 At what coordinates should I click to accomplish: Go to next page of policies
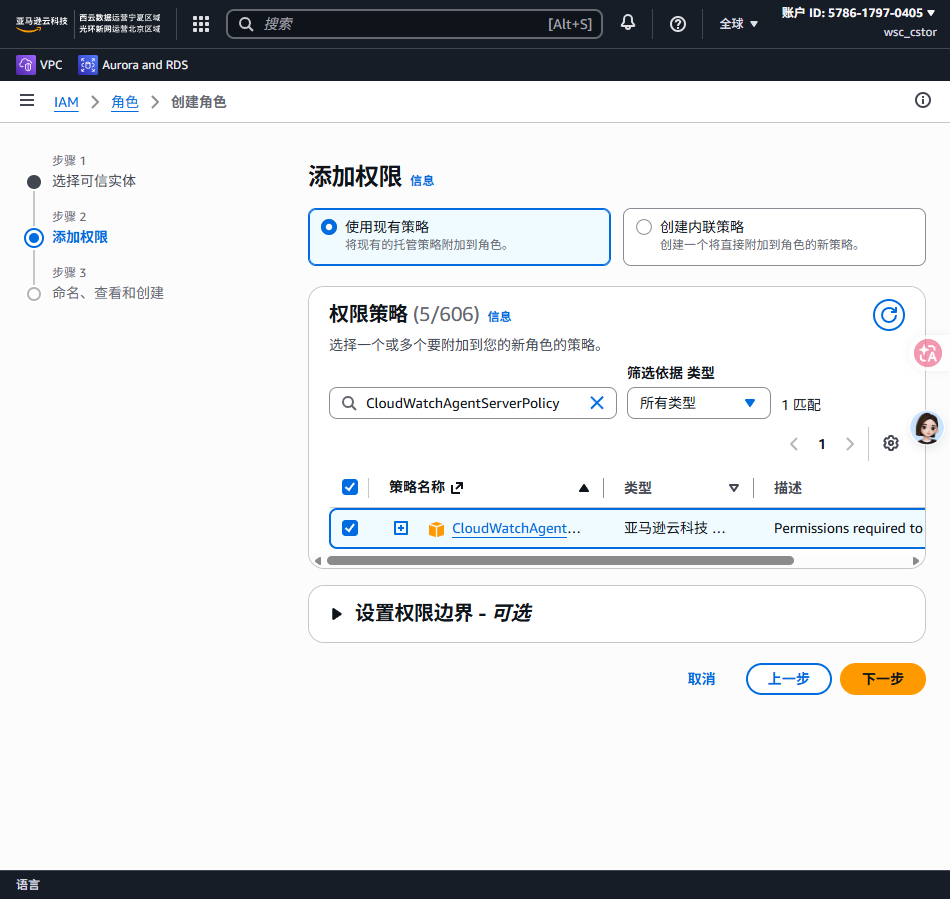click(849, 444)
